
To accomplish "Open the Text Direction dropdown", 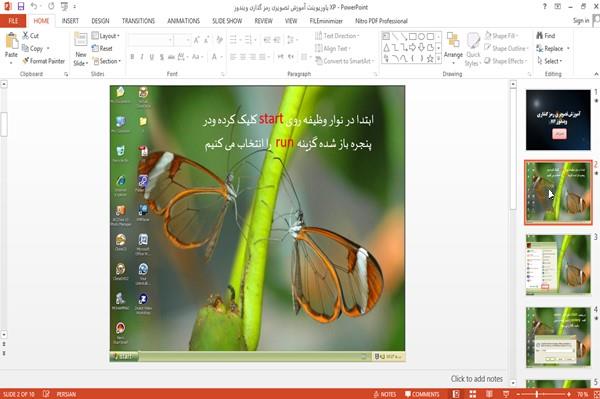I will [x=337, y=36].
